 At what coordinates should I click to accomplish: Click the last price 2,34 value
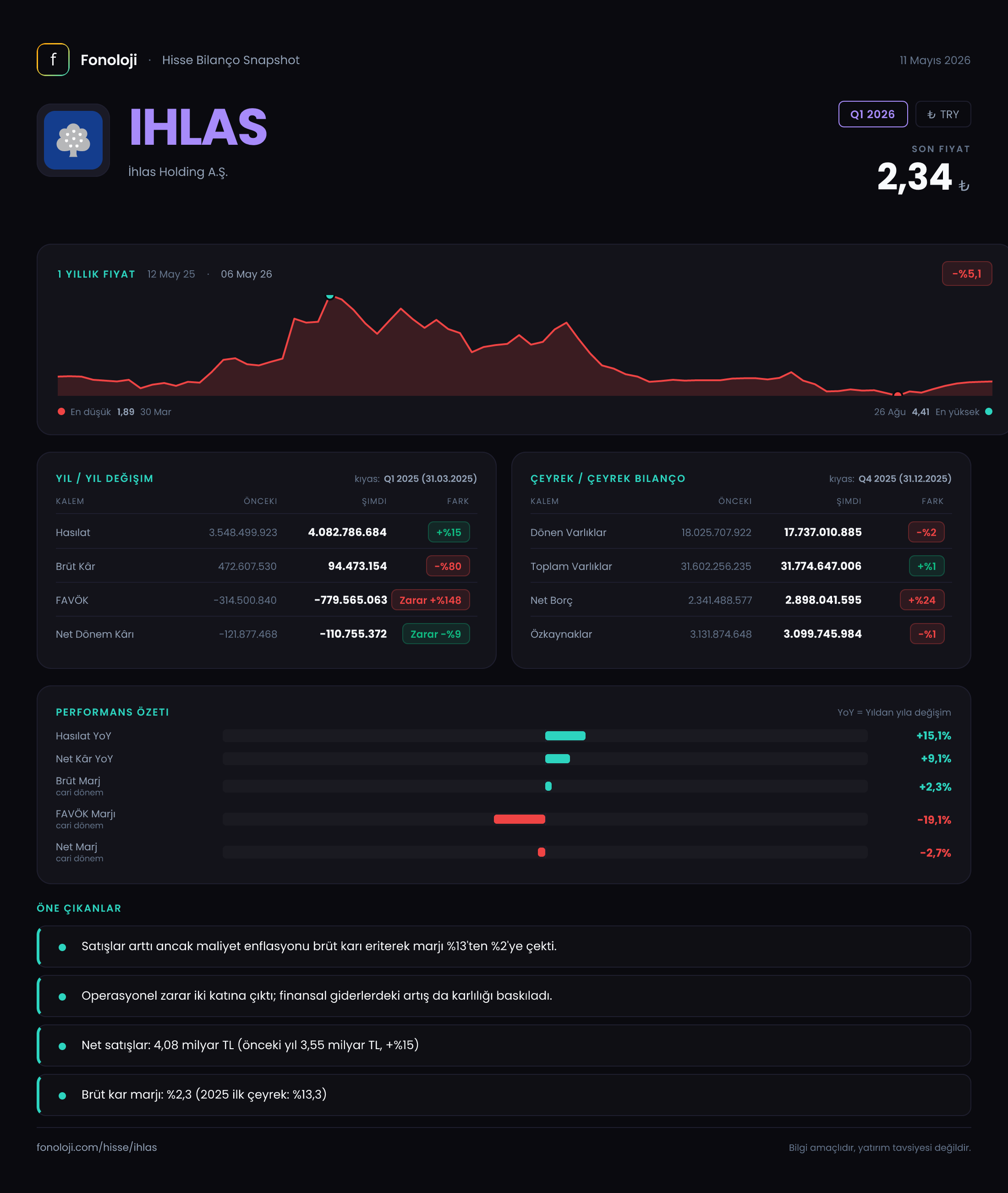click(914, 176)
